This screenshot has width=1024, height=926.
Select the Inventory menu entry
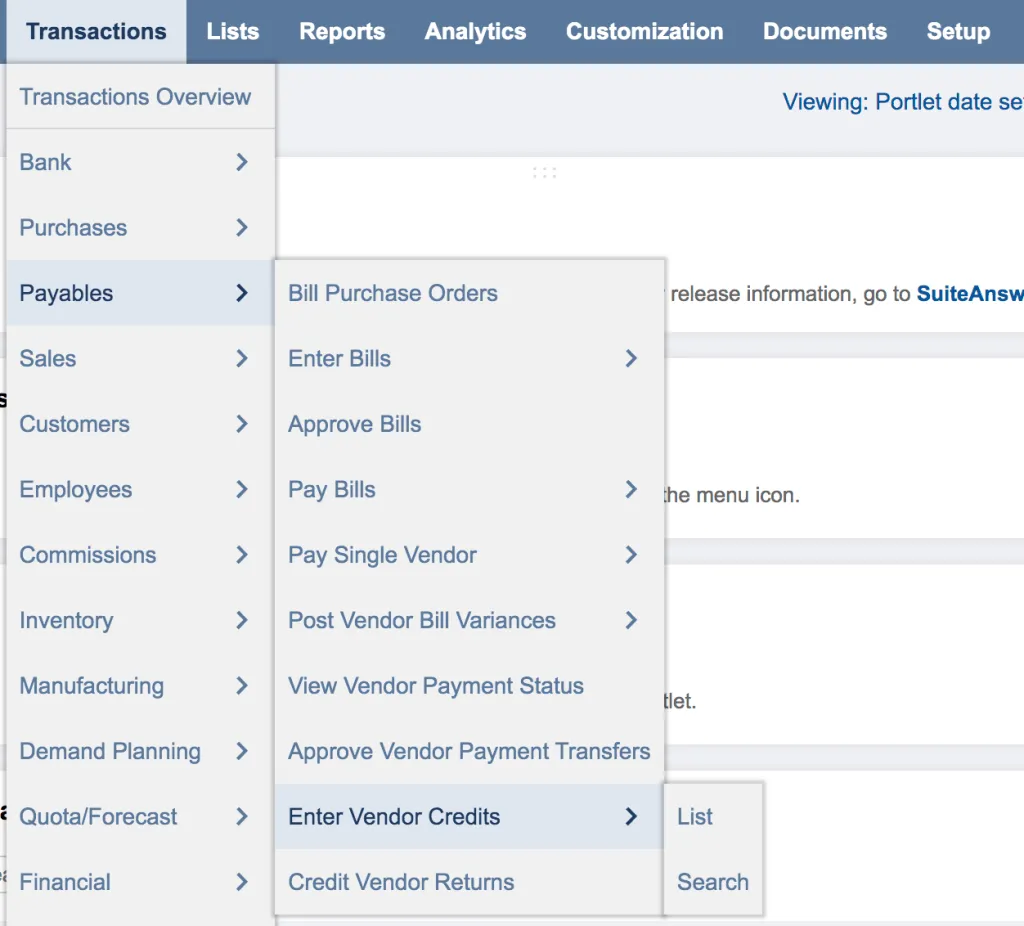click(140, 620)
